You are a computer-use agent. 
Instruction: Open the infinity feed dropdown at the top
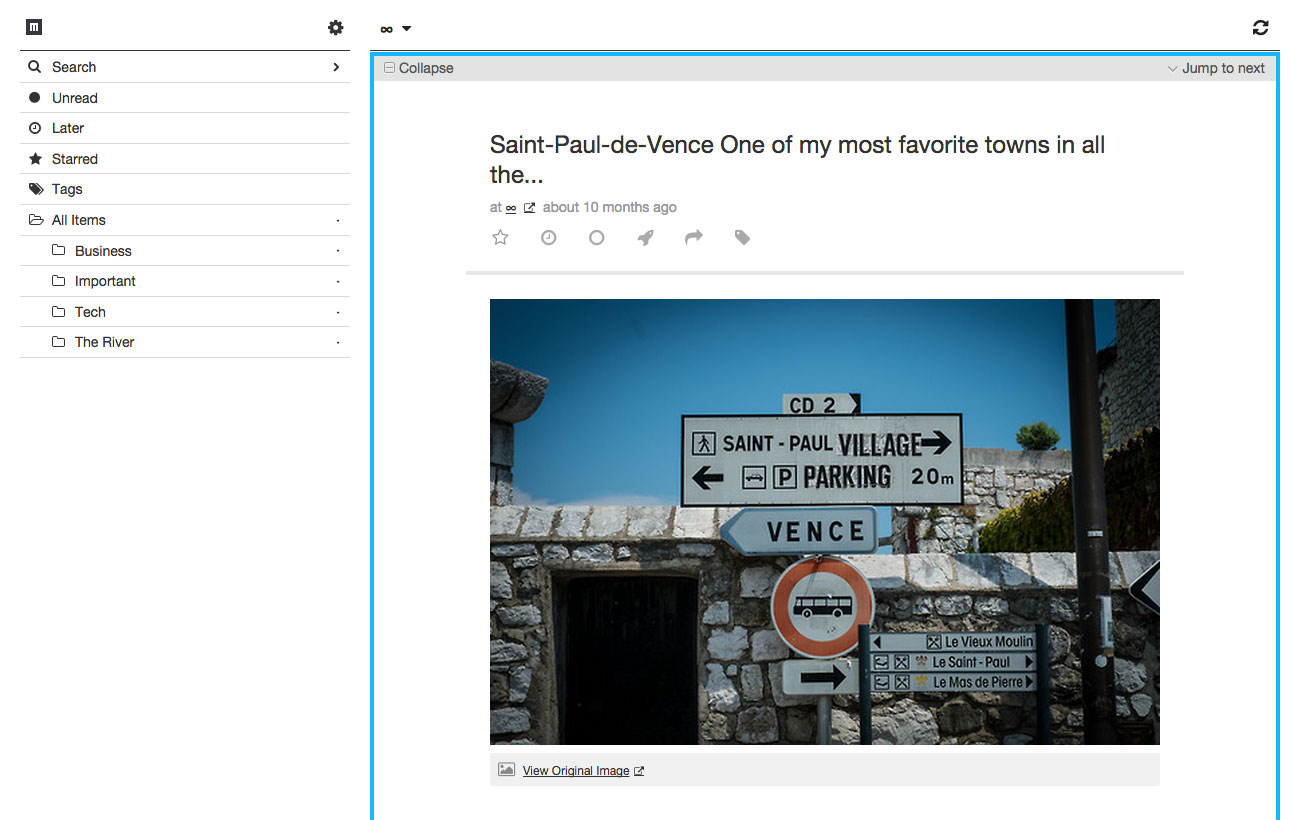click(x=396, y=29)
